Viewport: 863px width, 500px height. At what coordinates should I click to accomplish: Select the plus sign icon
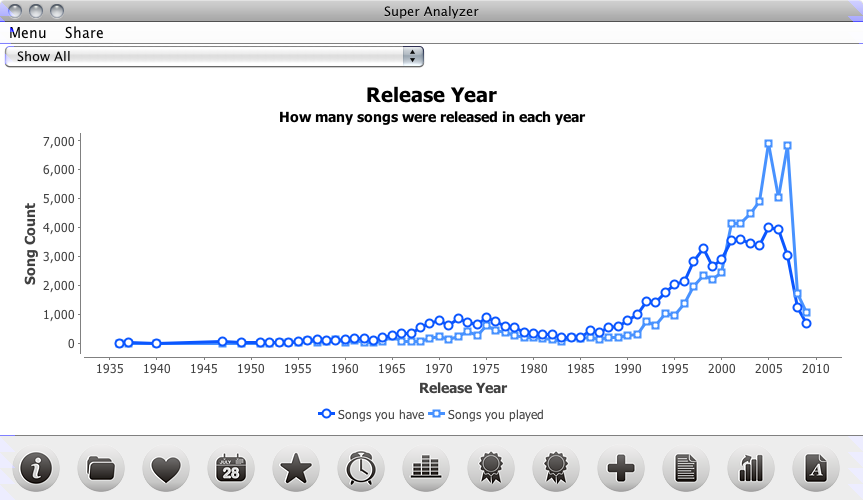pos(620,469)
